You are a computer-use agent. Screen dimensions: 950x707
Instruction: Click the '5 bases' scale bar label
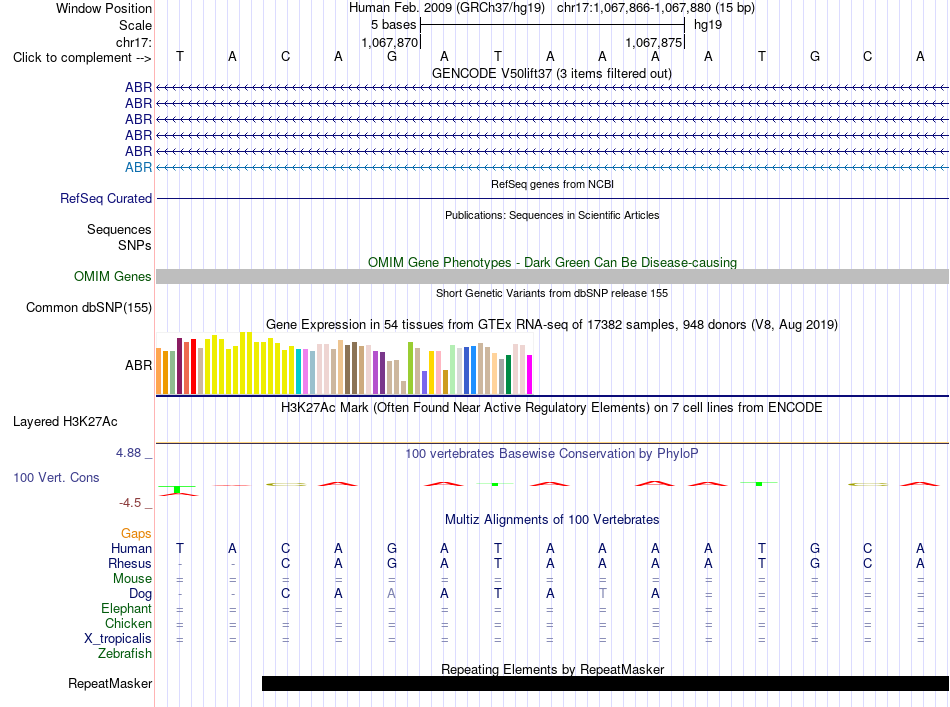[394, 25]
